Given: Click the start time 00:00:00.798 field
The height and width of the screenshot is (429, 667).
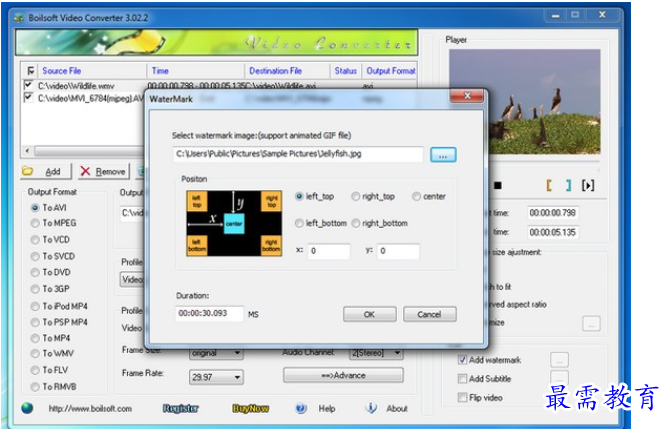Looking at the screenshot, I should tap(553, 213).
